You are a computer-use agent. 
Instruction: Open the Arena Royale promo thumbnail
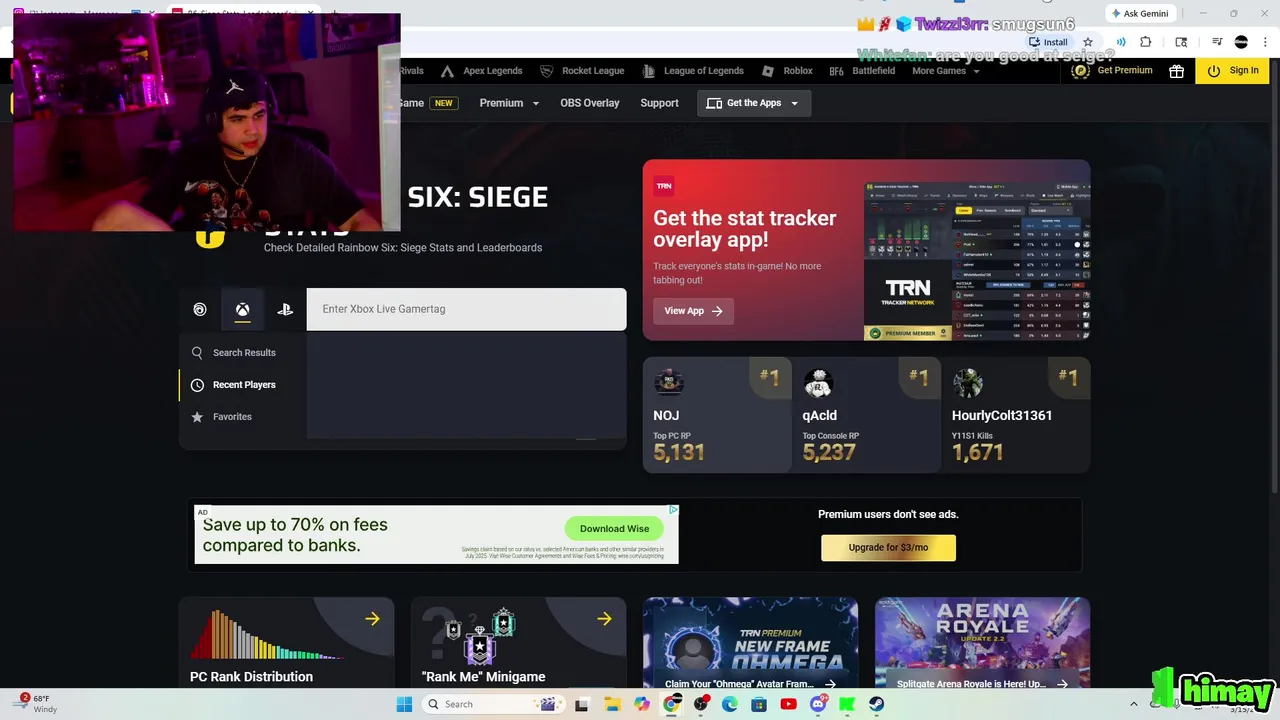click(982, 643)
